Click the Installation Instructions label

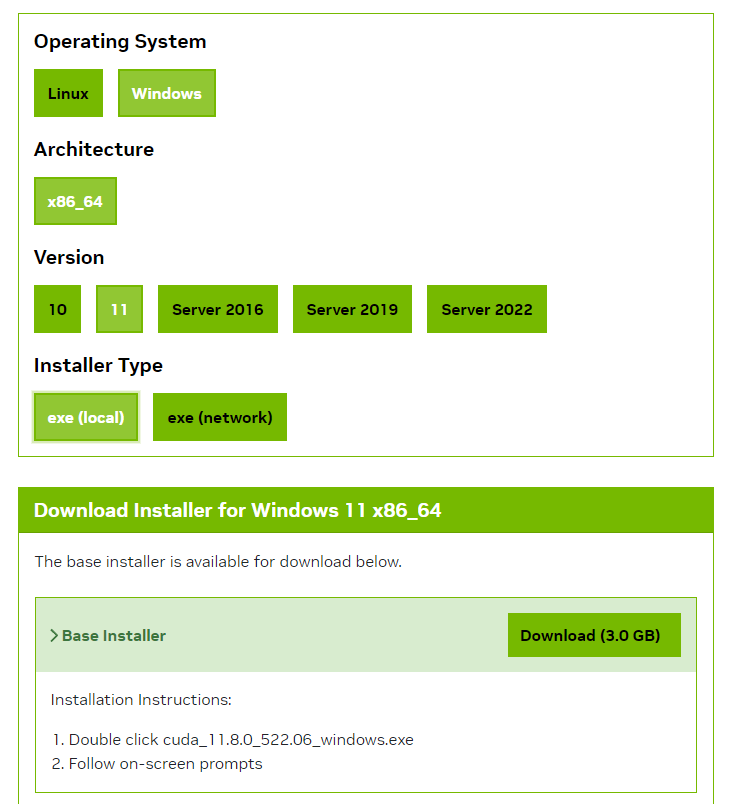pos(141,700)
